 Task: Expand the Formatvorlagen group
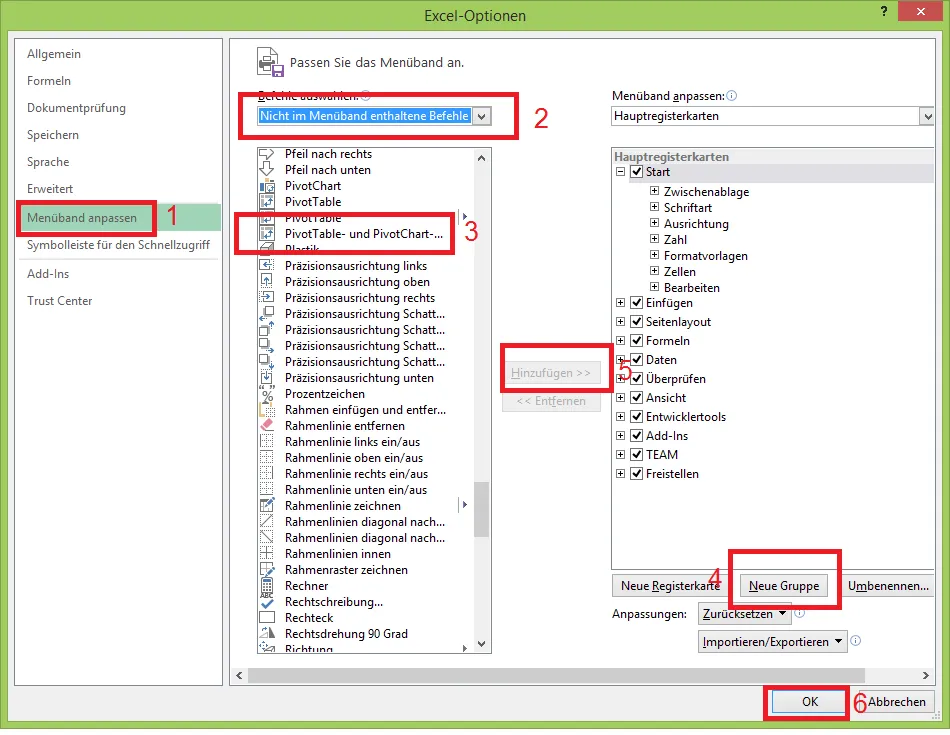(654, 255)
